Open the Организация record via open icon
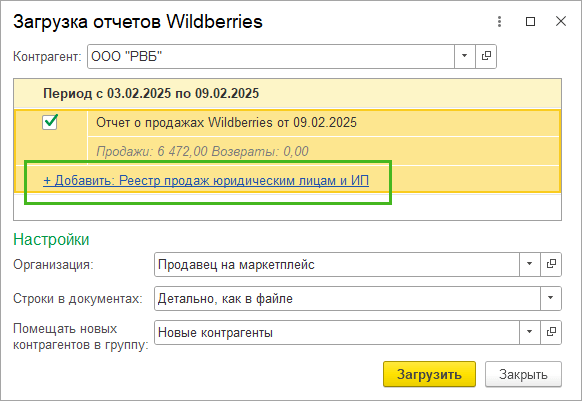The height and width of the screenshot is (401, 582). pyautogui.click(x=551, y=264)
